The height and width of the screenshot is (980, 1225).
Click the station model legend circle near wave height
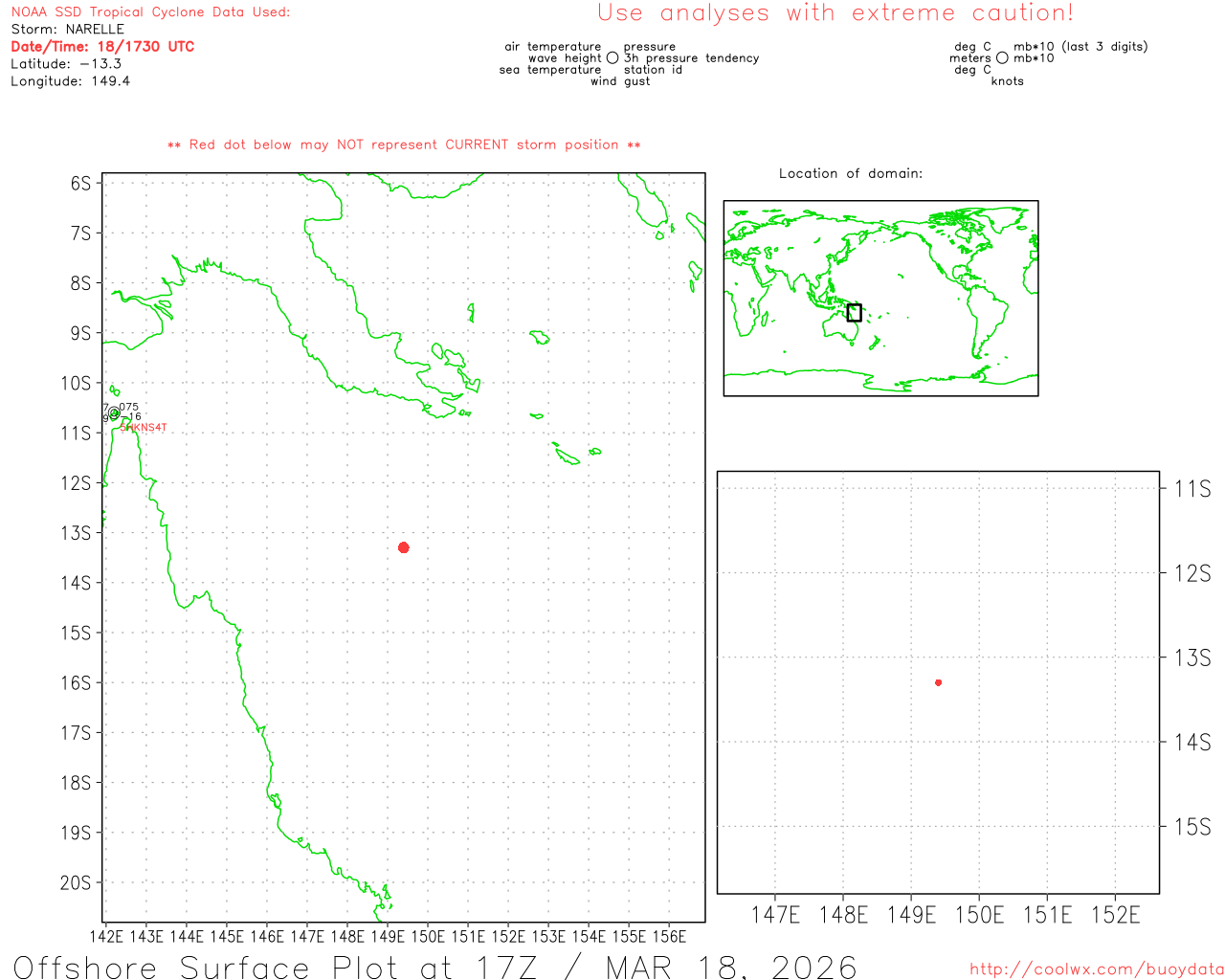[x=612, y=58]
